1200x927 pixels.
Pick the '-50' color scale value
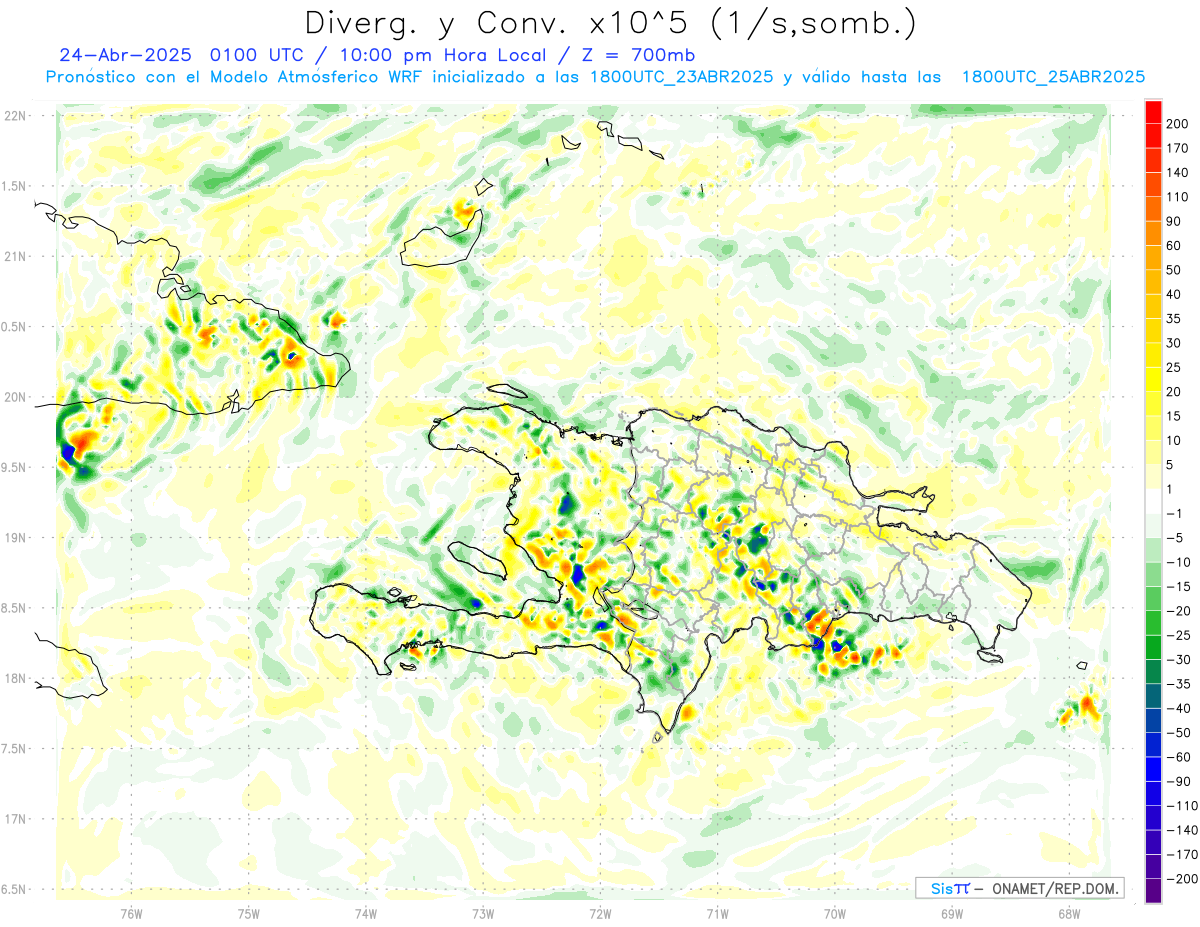pyautogui.click(x=1178, y=732)
